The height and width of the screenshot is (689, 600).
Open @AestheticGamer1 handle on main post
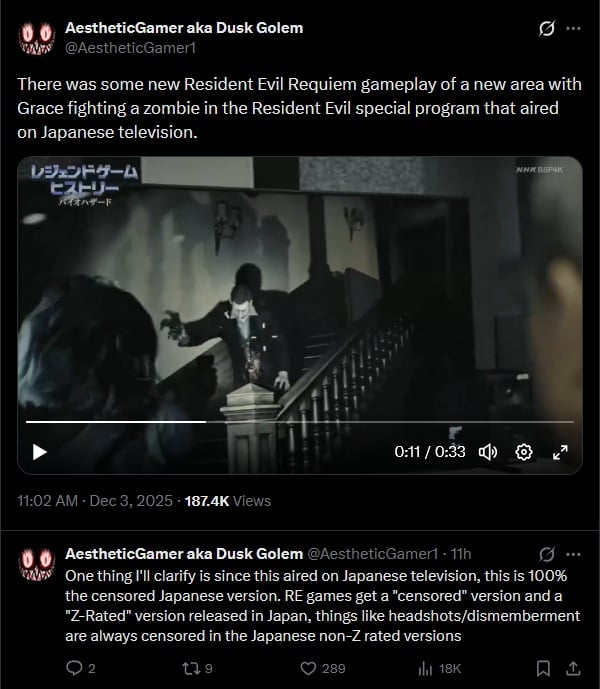click(x=131, y=47)
